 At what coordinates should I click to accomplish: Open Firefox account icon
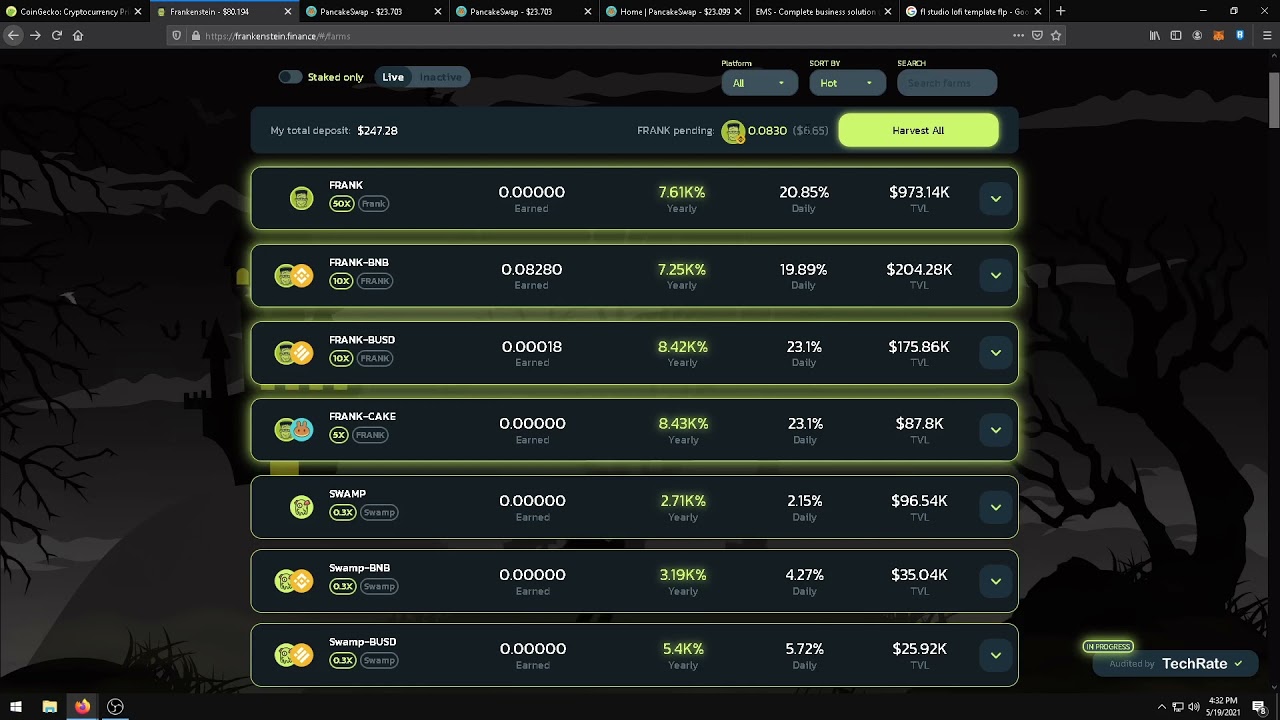tap(1197, 35)
